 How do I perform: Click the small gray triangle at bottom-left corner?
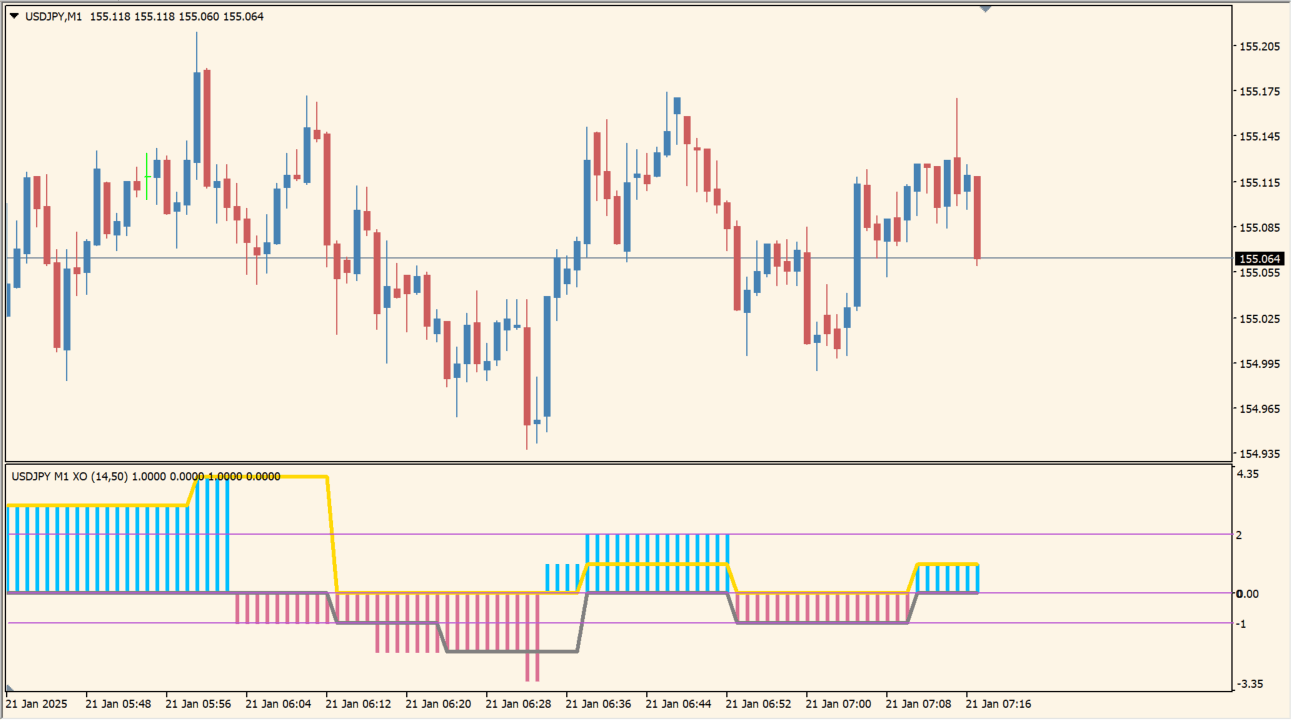pyautogui.click(x=10, y=689)
